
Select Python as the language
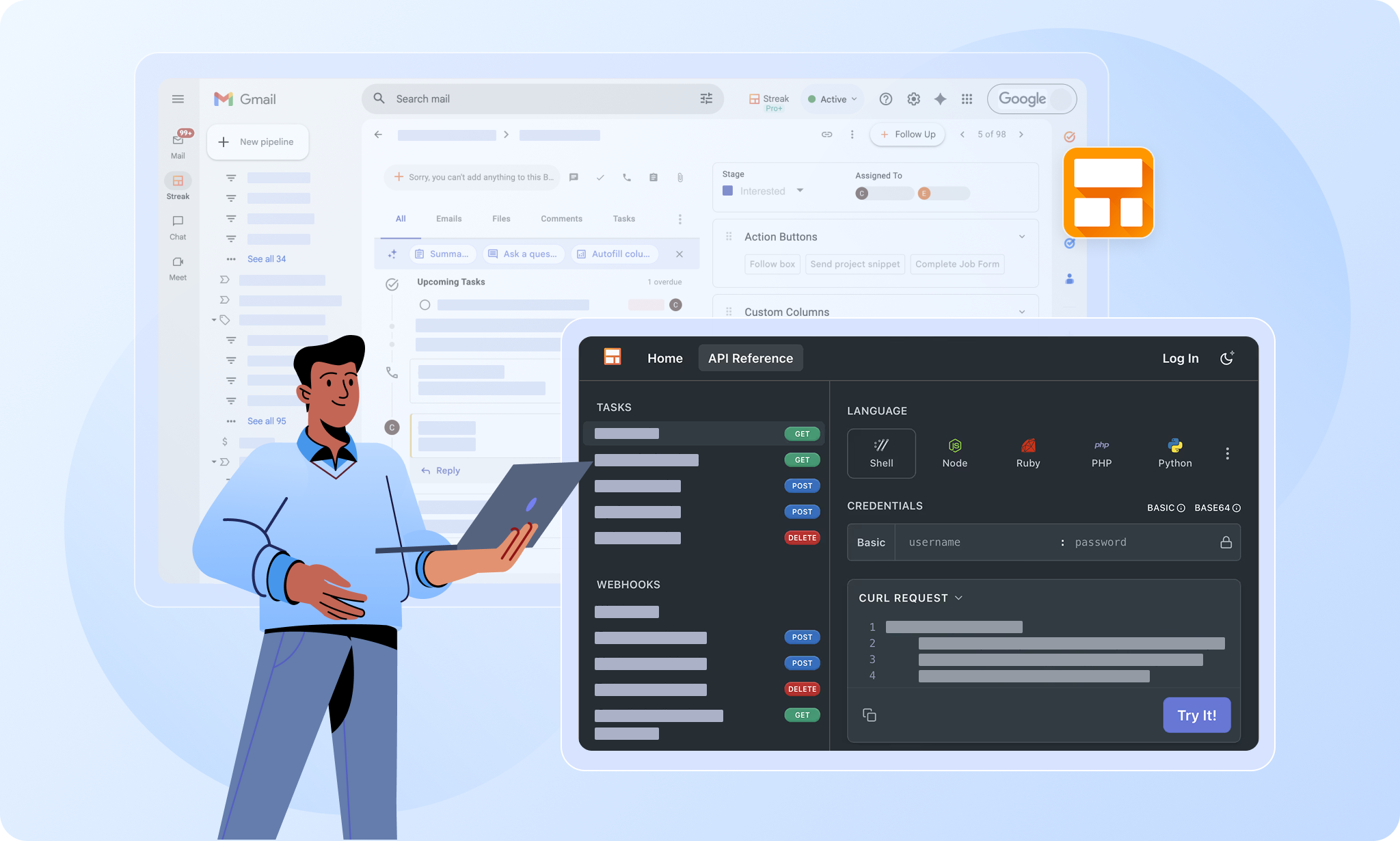[1175, 453]
